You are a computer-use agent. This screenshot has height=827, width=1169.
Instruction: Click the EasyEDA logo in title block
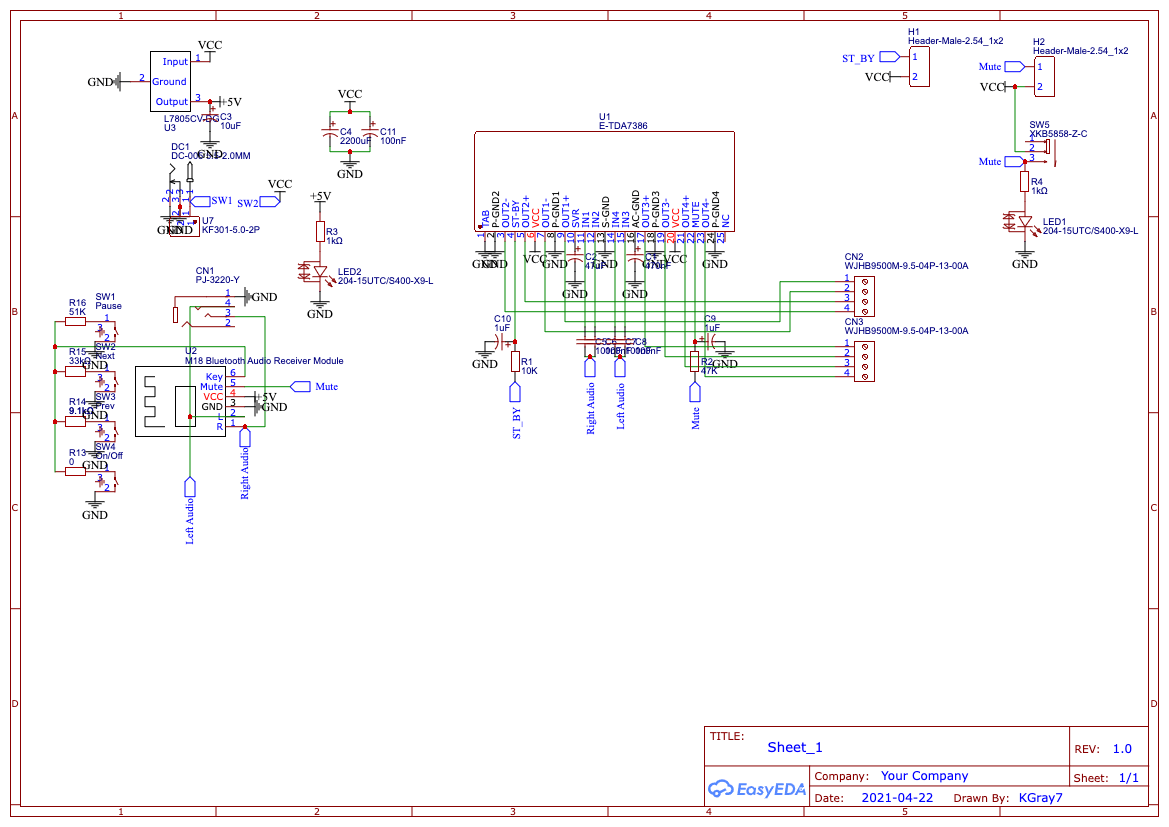coord(757,789)
